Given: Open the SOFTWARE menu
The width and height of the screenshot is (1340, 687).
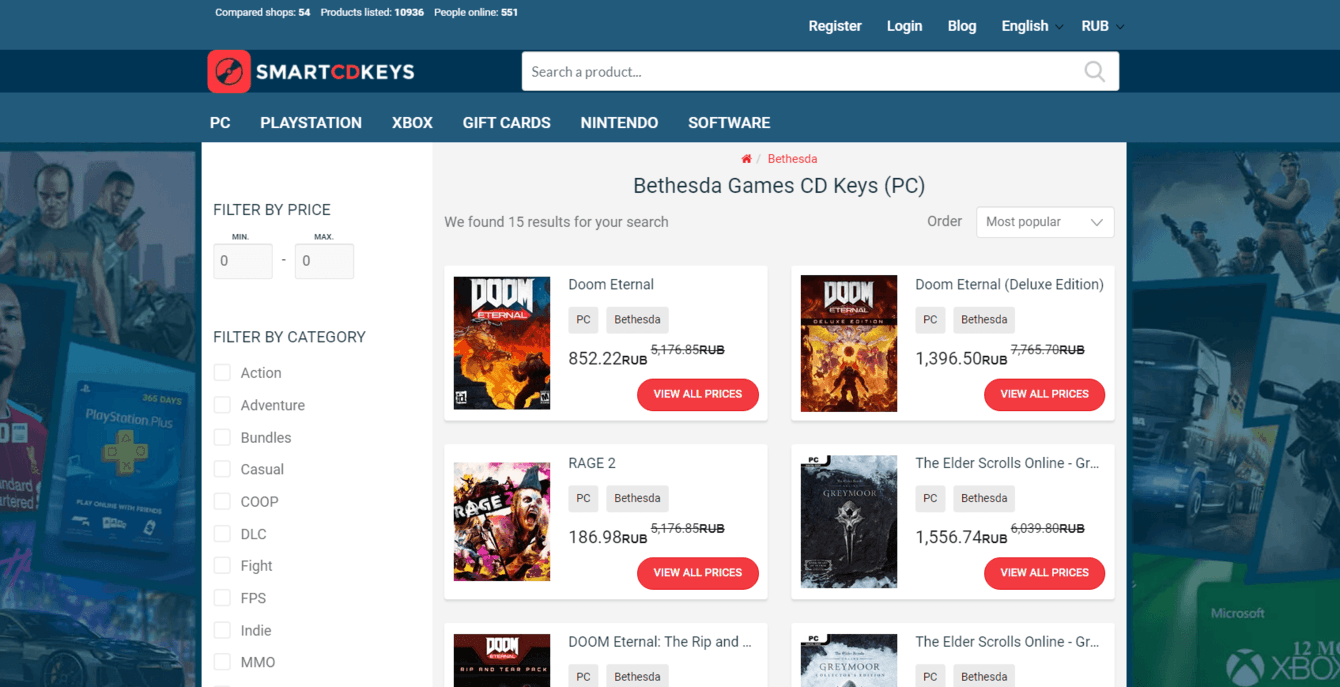Looking at the screenshot, I should pyautogui.click(x=729, y=123).
